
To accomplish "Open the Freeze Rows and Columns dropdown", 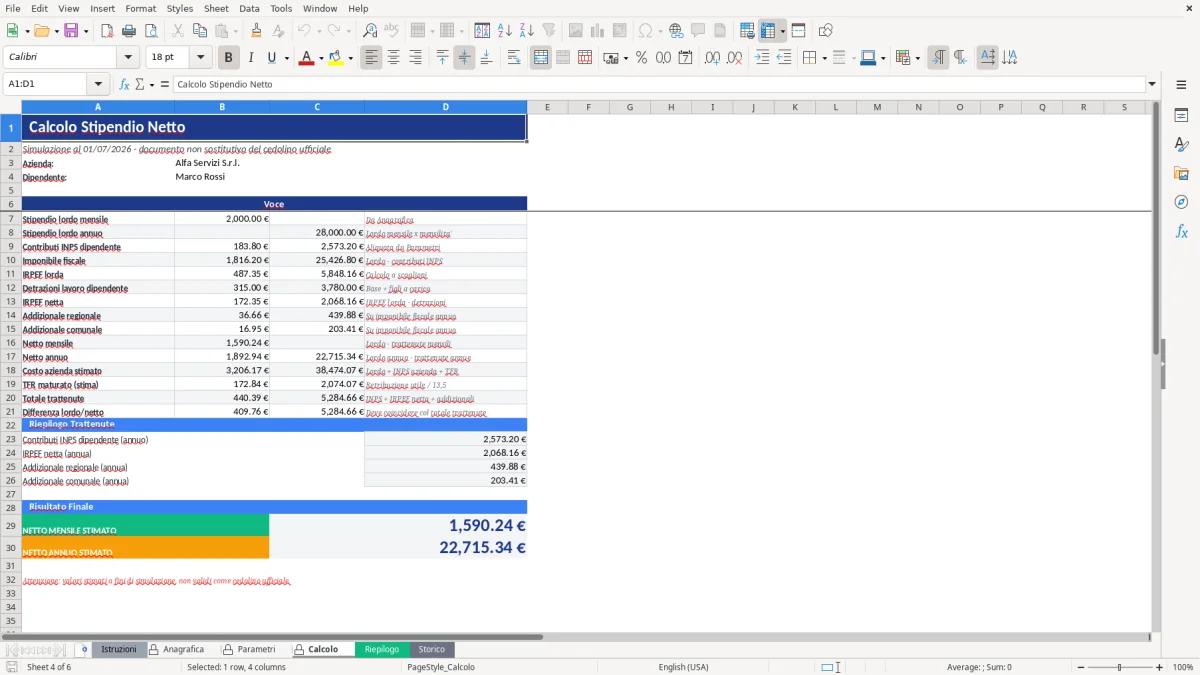I will [783, 31].
